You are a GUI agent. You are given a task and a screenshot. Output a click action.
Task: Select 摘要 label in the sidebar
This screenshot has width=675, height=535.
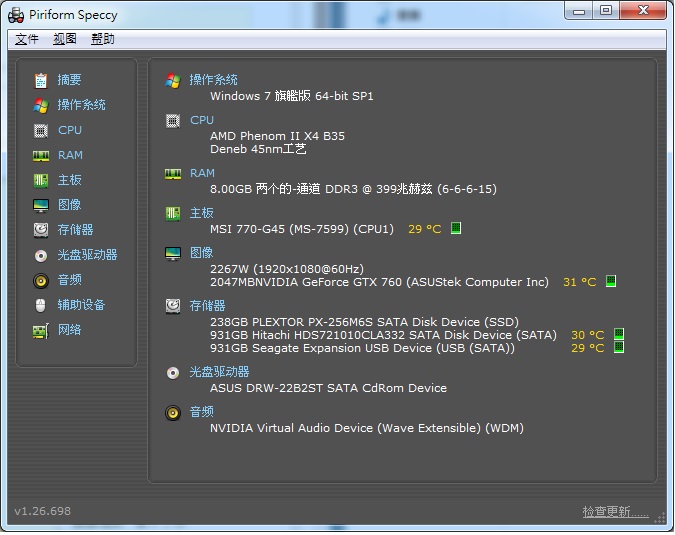(x=69, y=80)
